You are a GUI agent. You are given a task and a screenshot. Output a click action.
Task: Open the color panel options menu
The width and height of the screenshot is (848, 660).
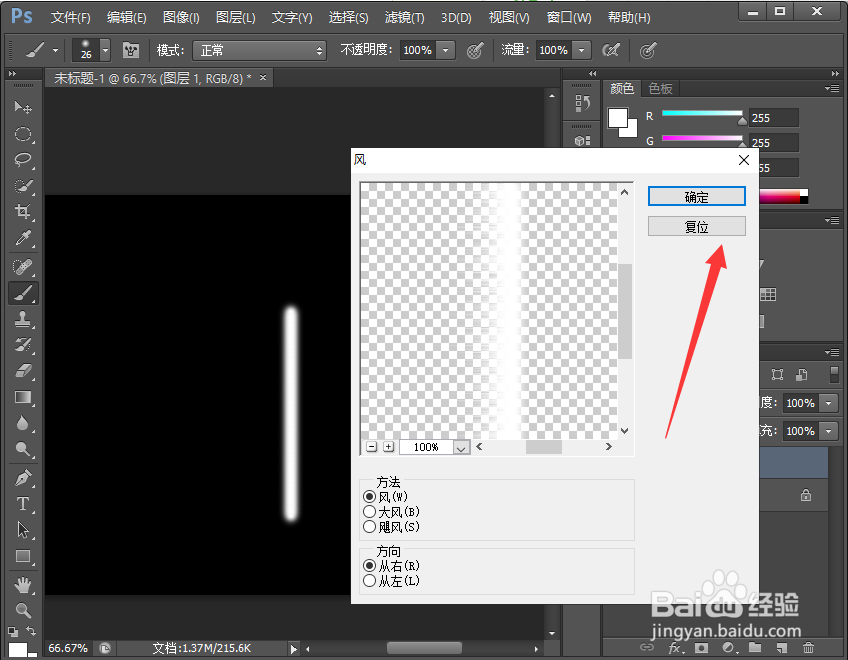click(832, 88)
